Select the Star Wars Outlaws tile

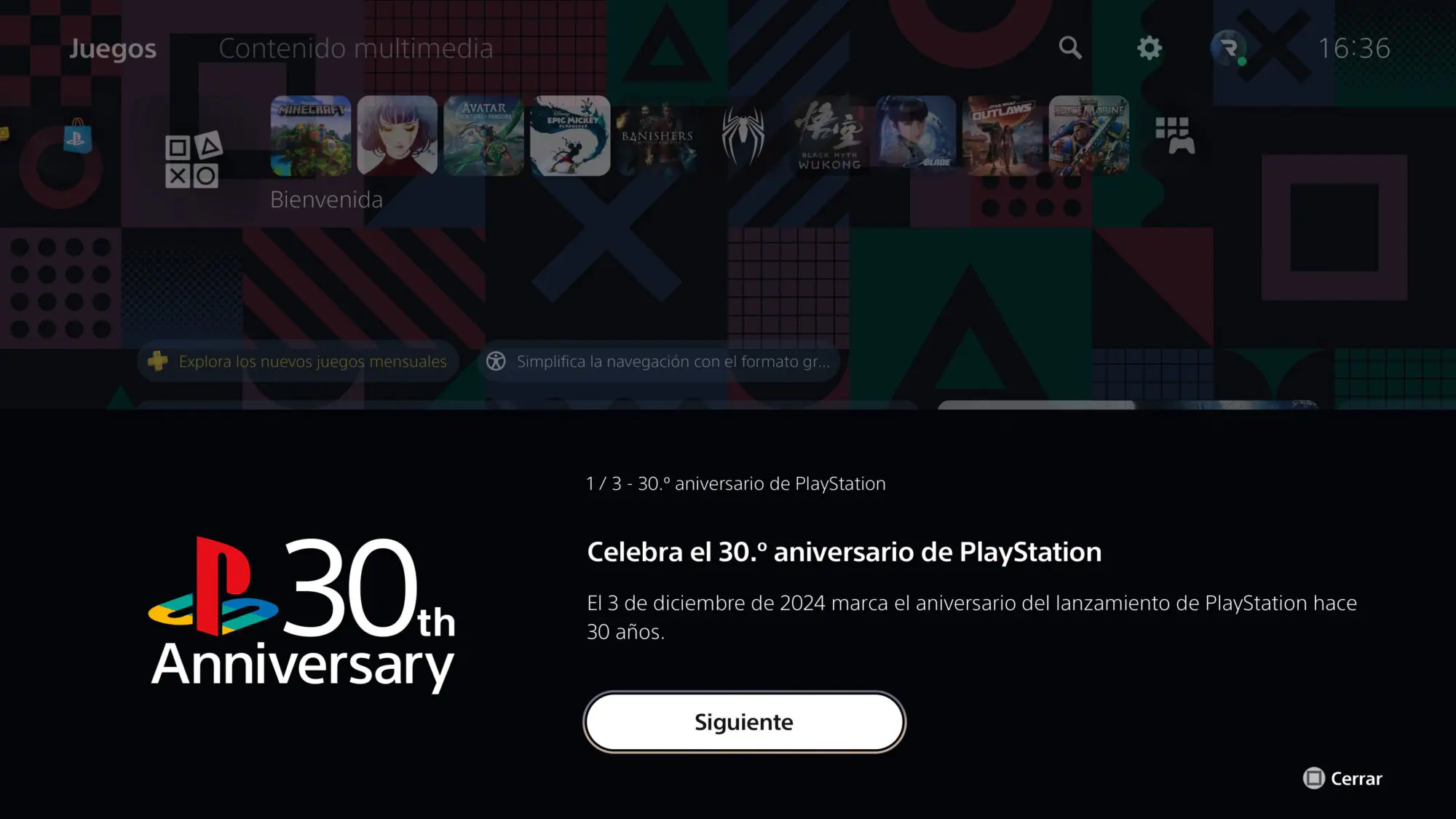coord(1003,135)
